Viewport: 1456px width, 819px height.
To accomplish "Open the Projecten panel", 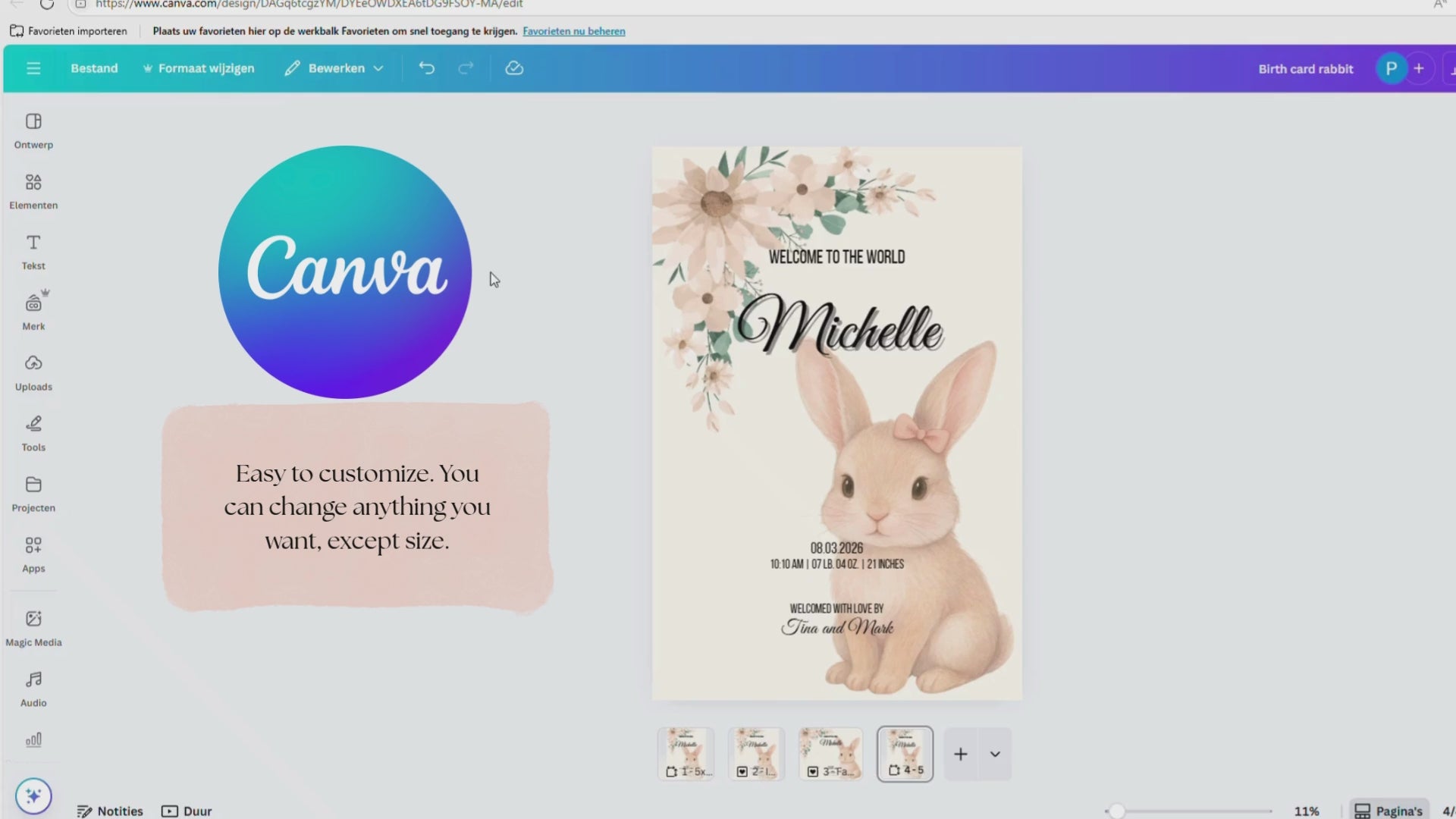I will [33, 494].
